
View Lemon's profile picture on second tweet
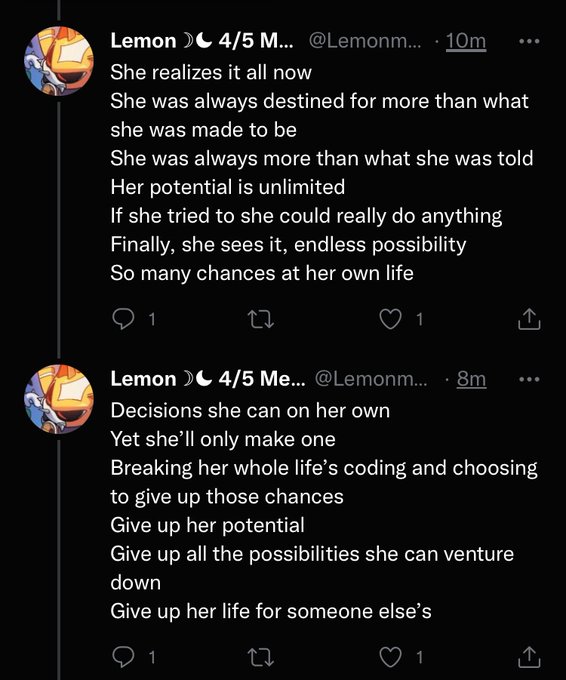[59, 399]
